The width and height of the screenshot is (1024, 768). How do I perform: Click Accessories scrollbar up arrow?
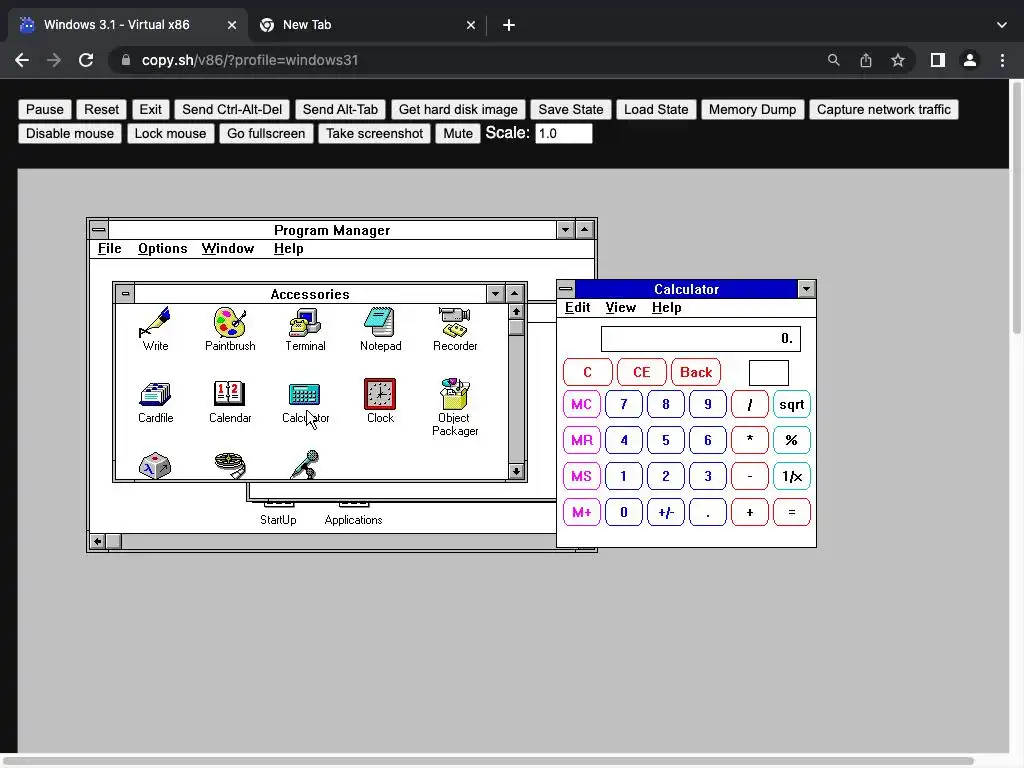(516, 312)
